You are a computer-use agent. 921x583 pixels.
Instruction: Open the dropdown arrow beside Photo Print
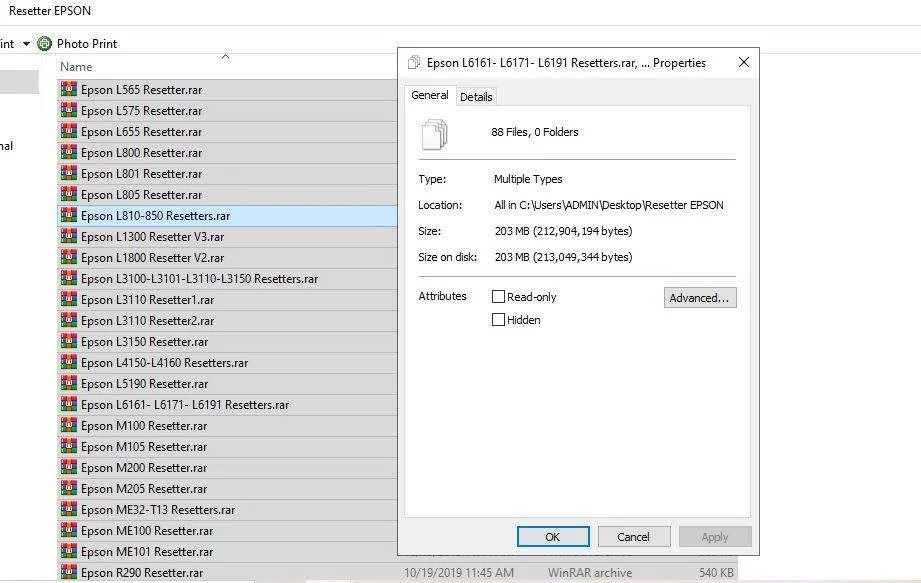pyautogui.click(x=26, y=44)
